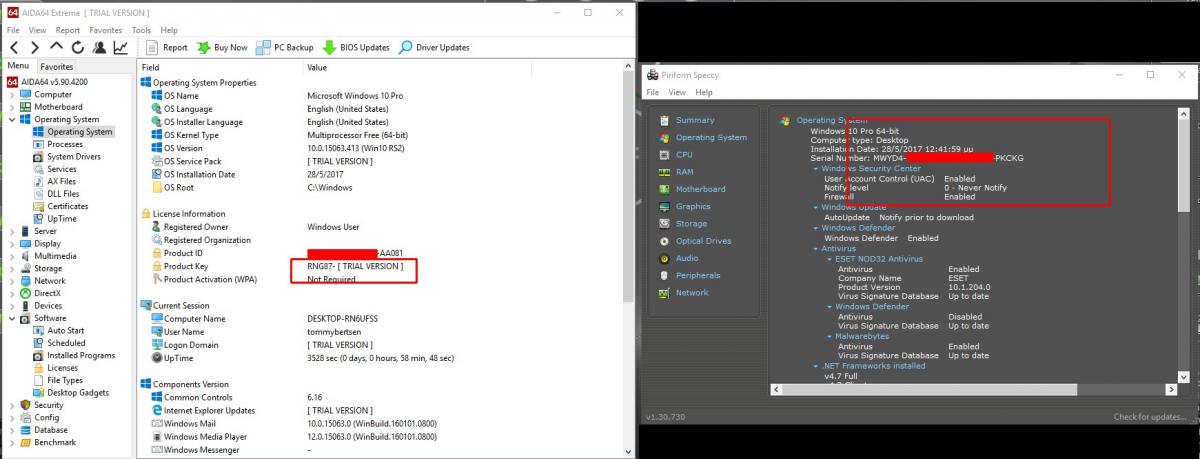Collapse the Software tree node
This screenshot has width=1200, height=459.
tap(12, 318)
